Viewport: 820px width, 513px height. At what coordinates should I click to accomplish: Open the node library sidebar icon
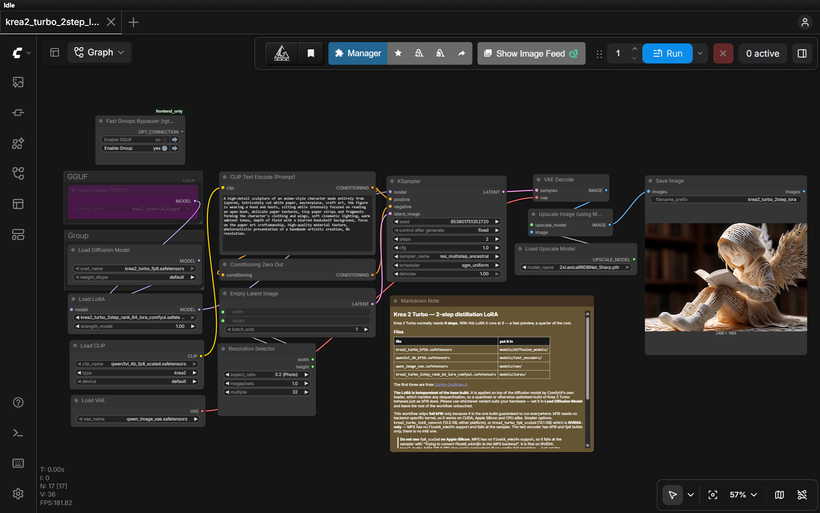pos(18,112)
